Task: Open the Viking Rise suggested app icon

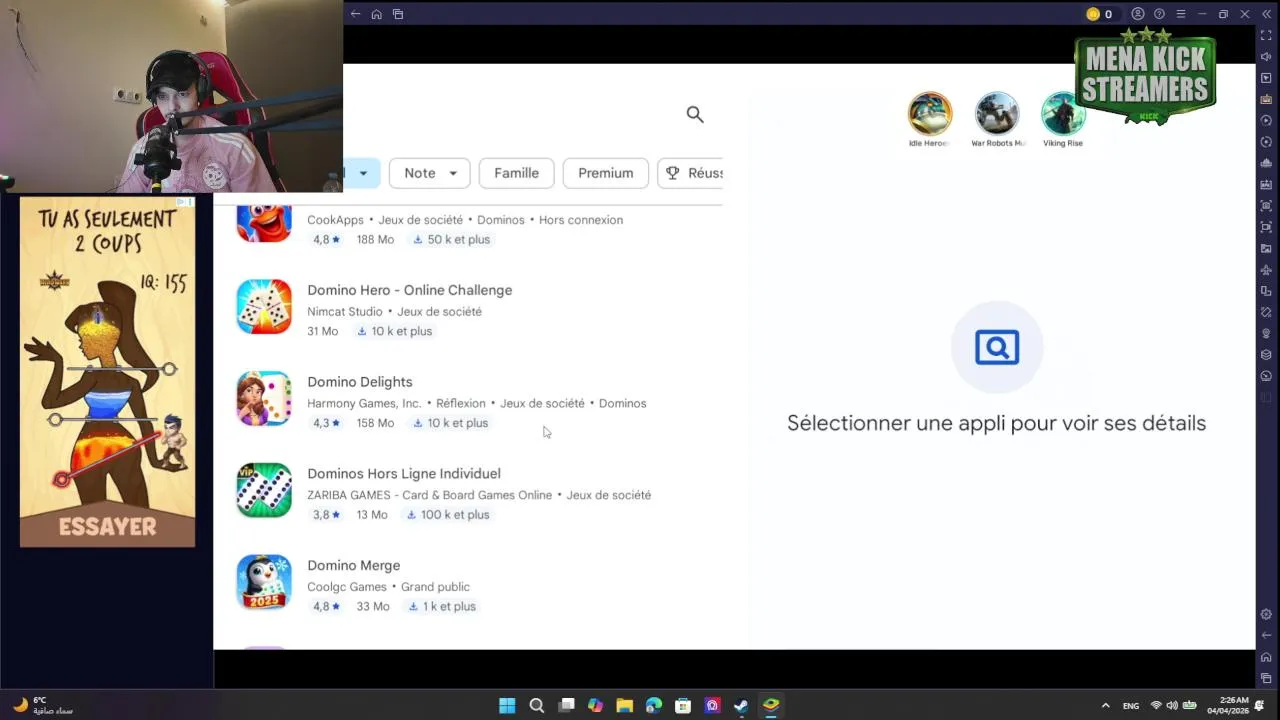Action: coord(1062,114)
